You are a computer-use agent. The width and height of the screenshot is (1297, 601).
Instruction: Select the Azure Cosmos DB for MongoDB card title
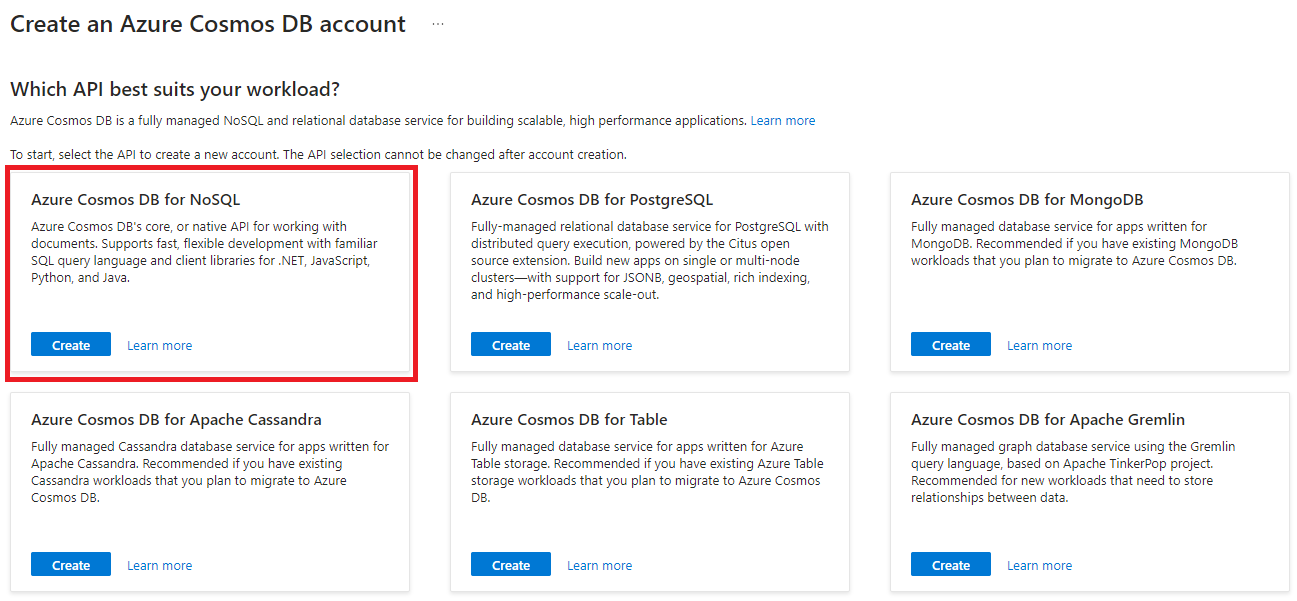point(1026,199)
